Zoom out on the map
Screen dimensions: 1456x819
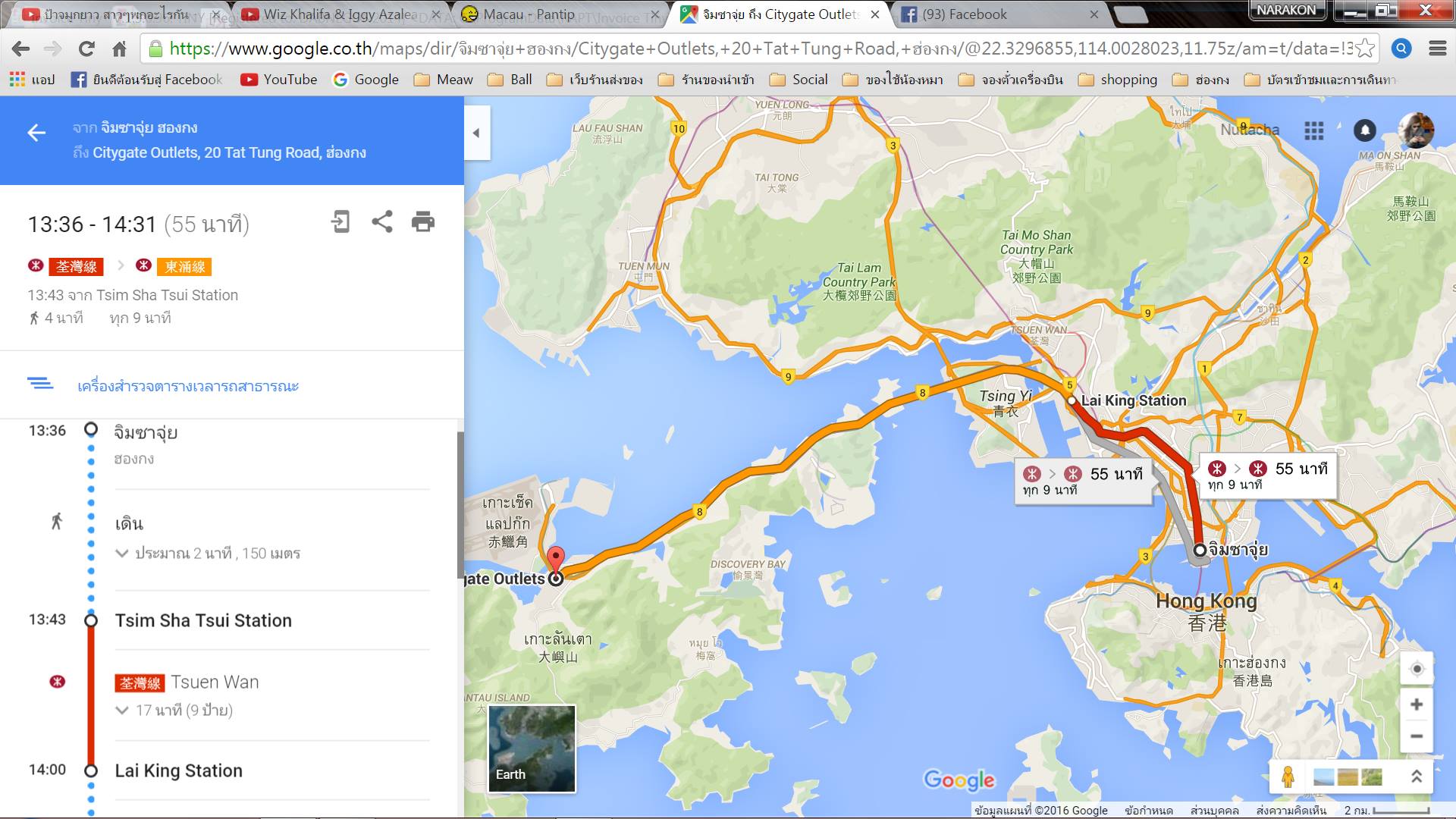1416,736
